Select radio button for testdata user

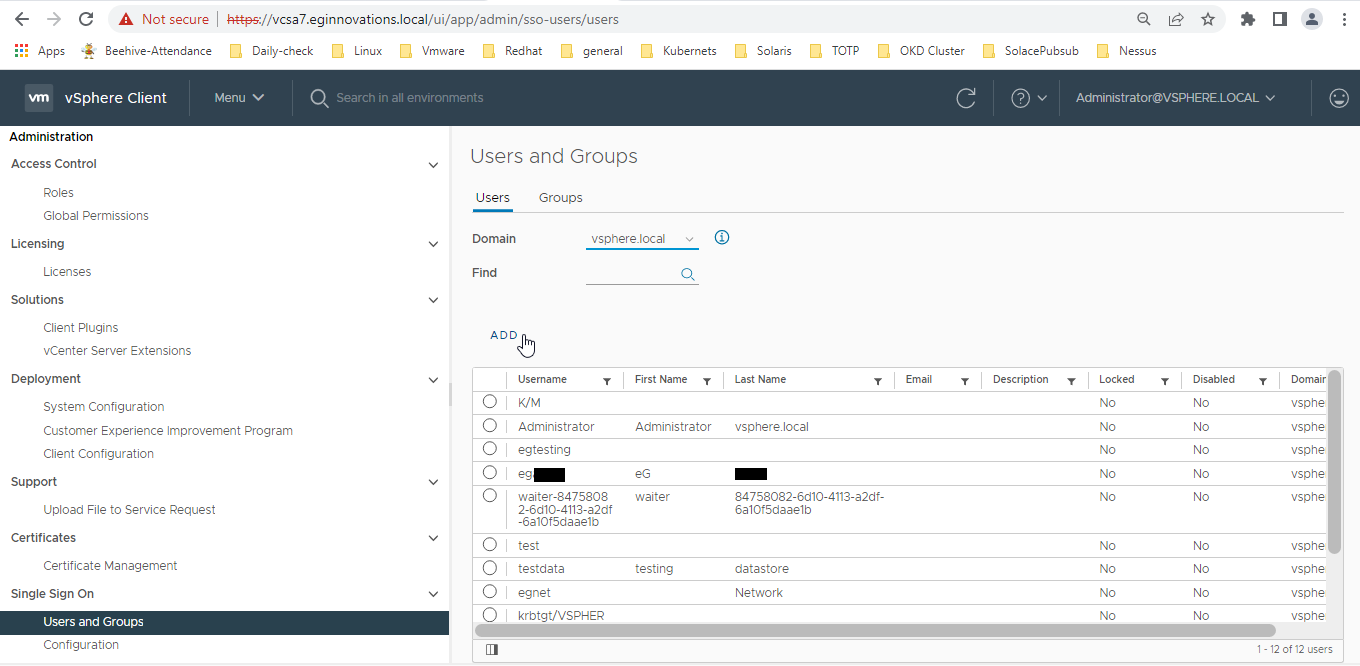[489, 568]
